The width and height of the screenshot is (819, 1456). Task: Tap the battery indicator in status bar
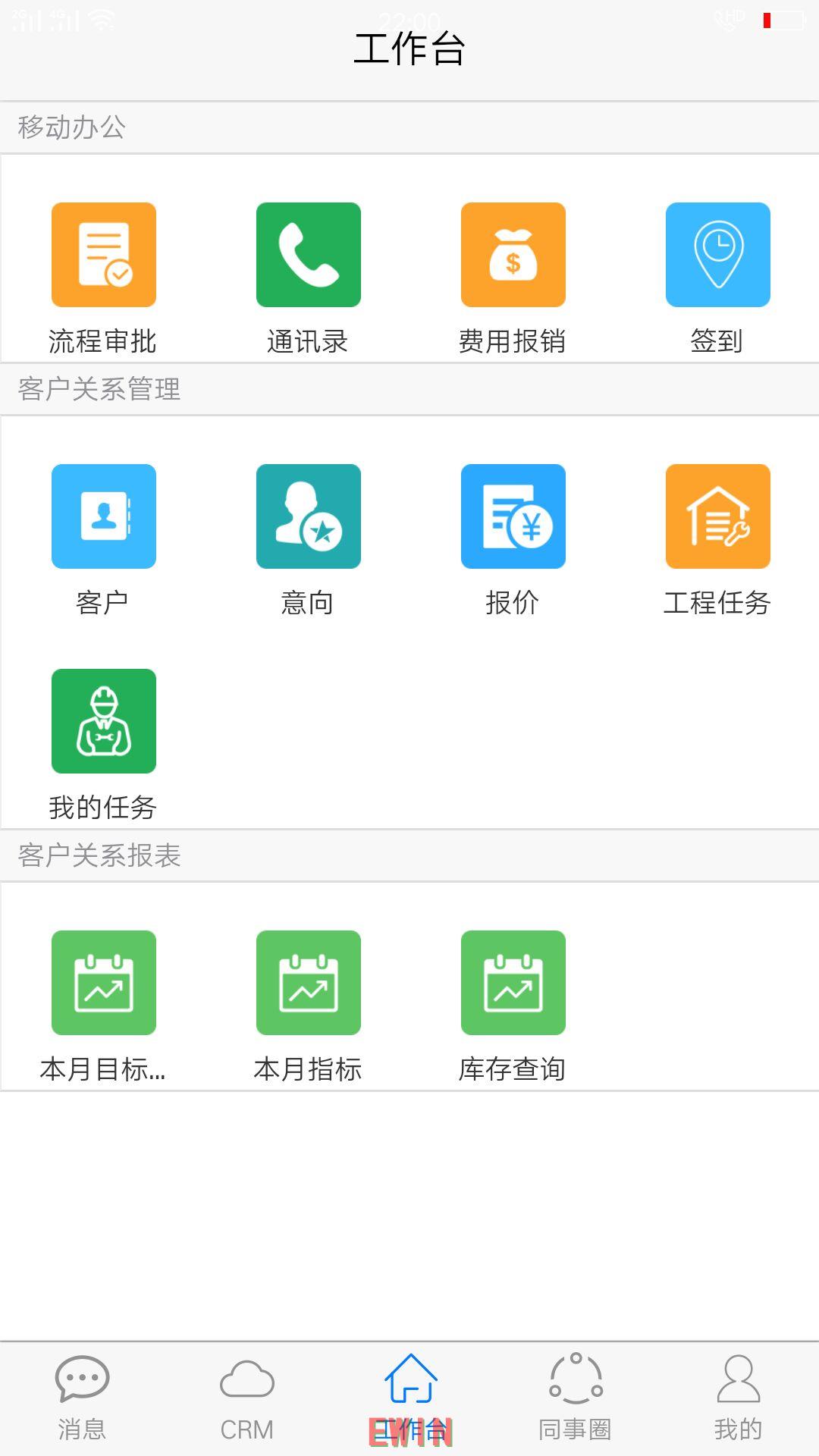[x=783, y=20]
